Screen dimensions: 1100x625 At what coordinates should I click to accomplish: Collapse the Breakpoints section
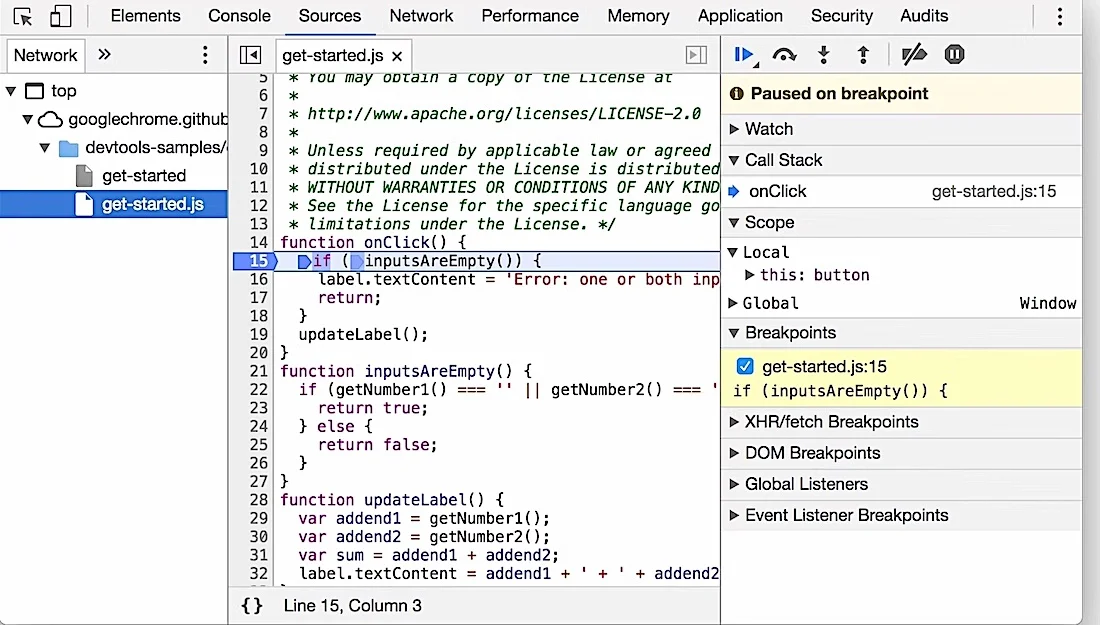click(734, 332)
